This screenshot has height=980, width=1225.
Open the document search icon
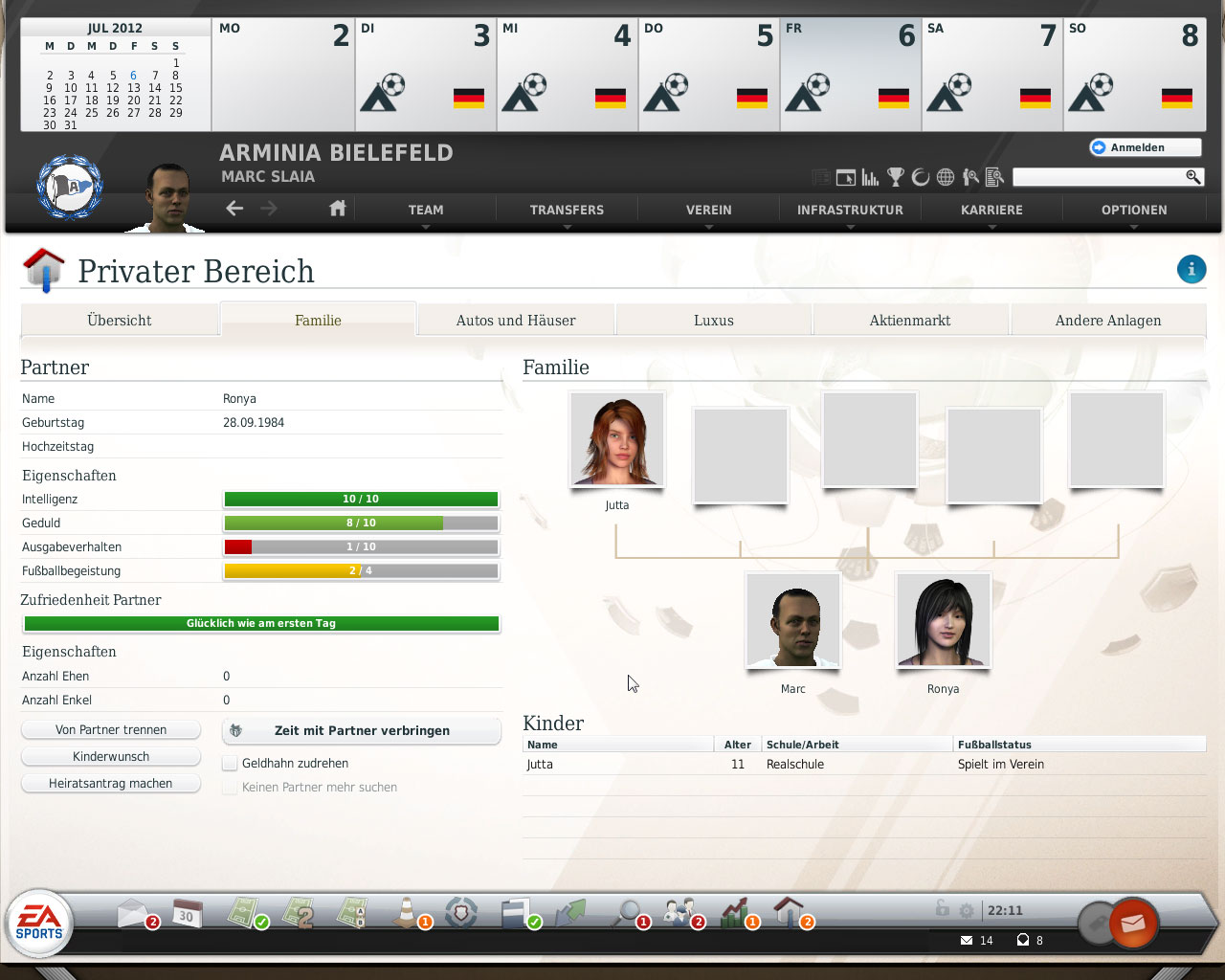point(994,177)
